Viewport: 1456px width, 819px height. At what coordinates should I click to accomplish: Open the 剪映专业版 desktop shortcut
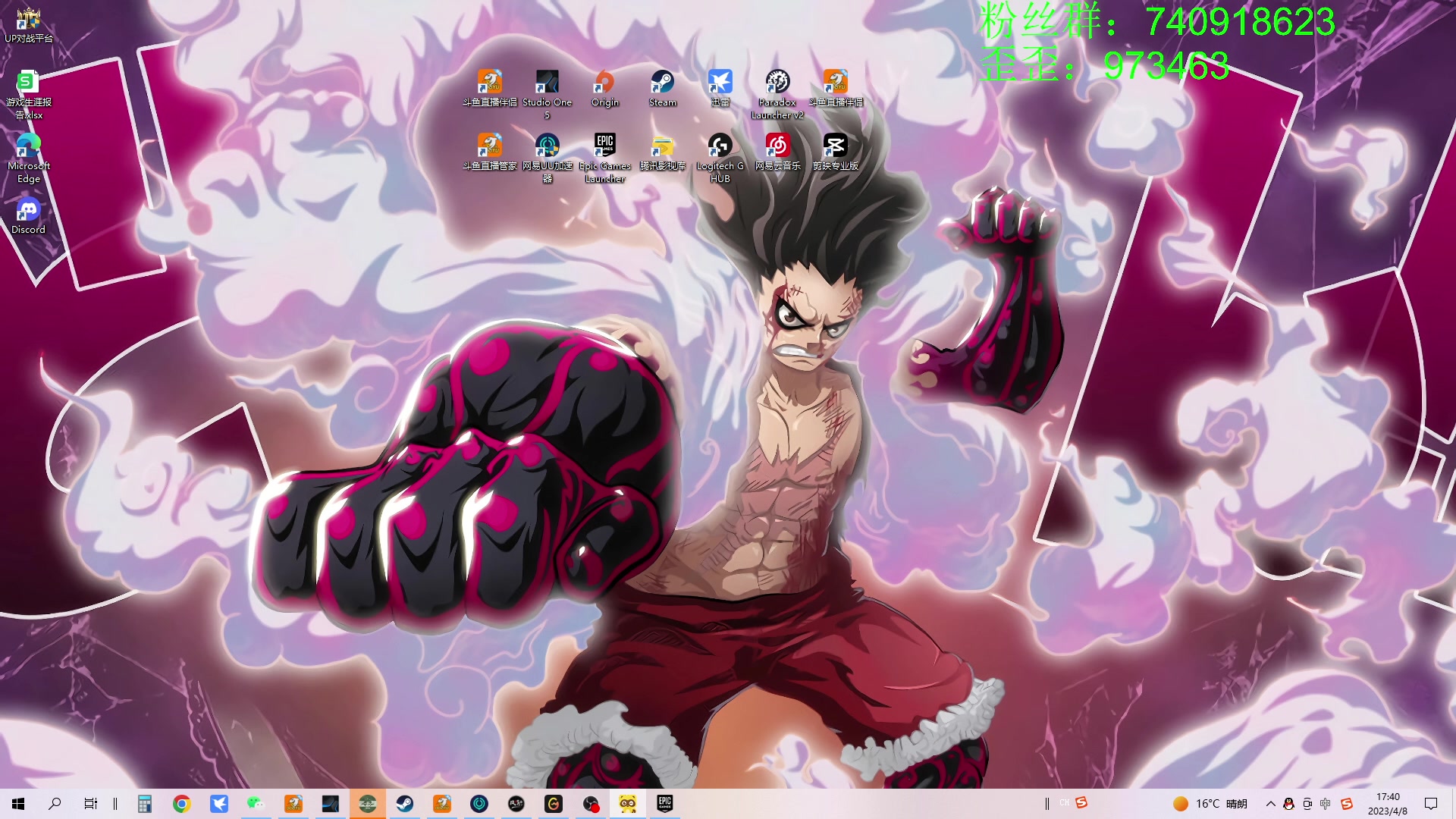coord(836,152)
